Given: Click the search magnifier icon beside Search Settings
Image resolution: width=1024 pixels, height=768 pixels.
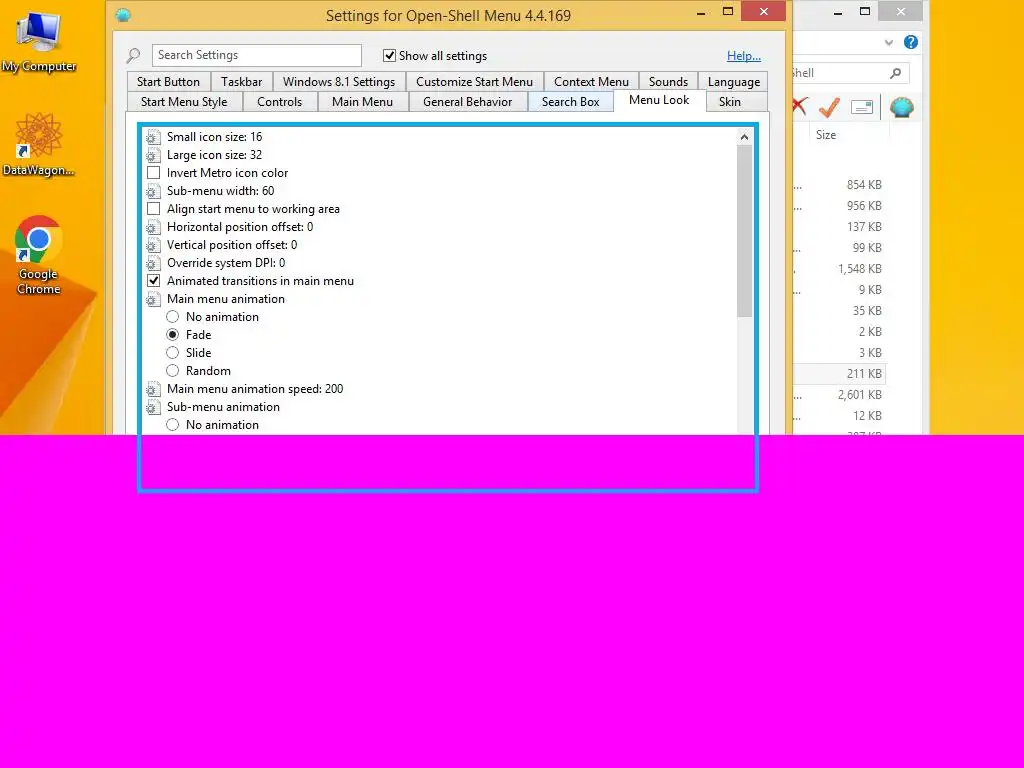Looking at the screenshot, I should (133, 56).
